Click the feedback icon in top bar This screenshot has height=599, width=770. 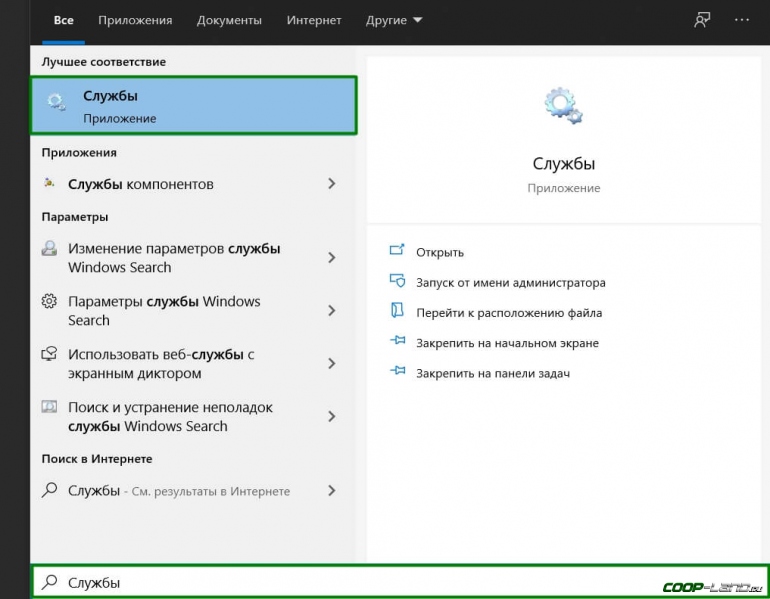702,20
